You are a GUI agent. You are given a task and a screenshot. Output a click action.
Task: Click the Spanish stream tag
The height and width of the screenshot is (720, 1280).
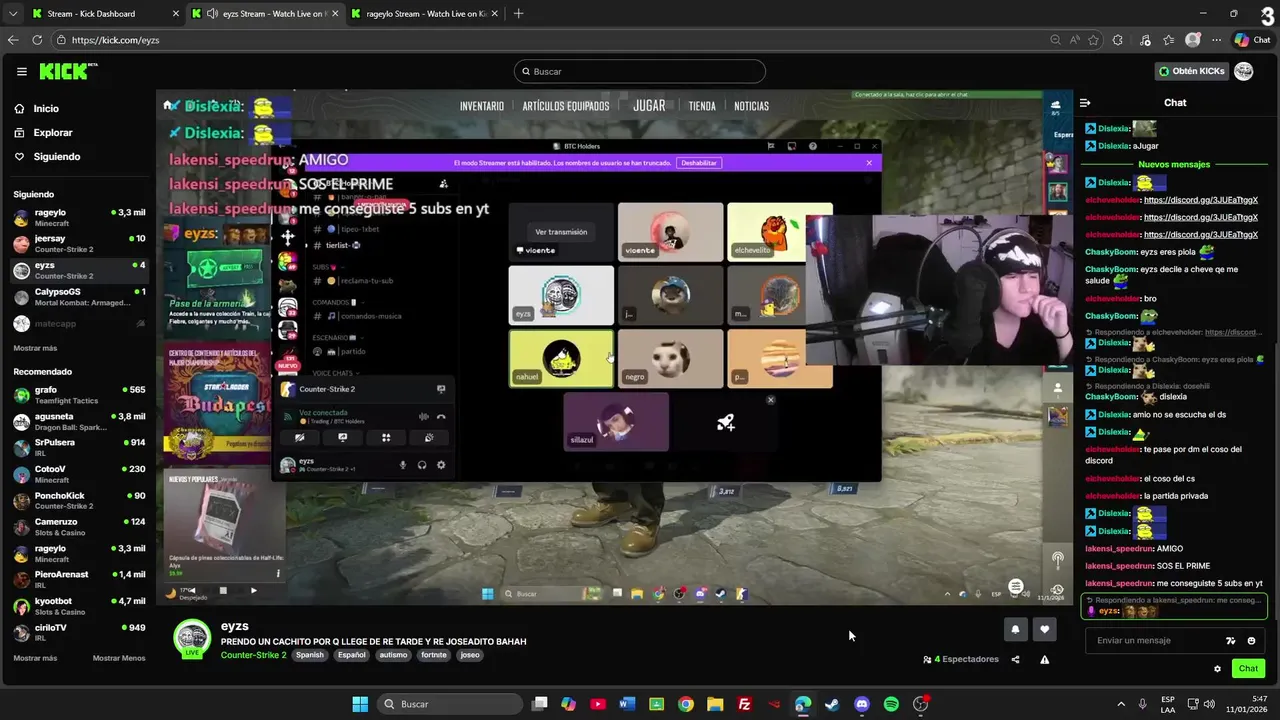coord(310,655)
